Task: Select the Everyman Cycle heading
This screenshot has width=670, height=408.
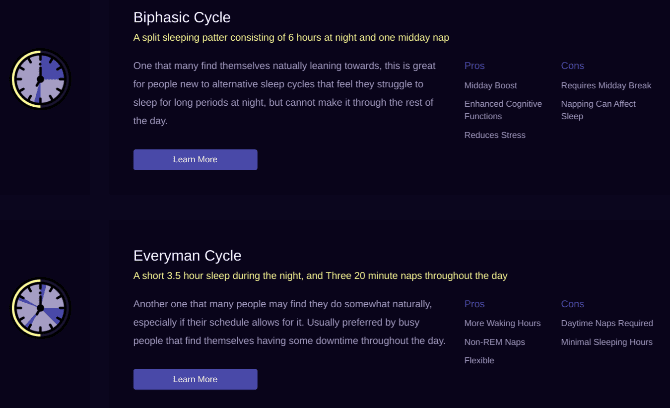Action: (187, 256)
